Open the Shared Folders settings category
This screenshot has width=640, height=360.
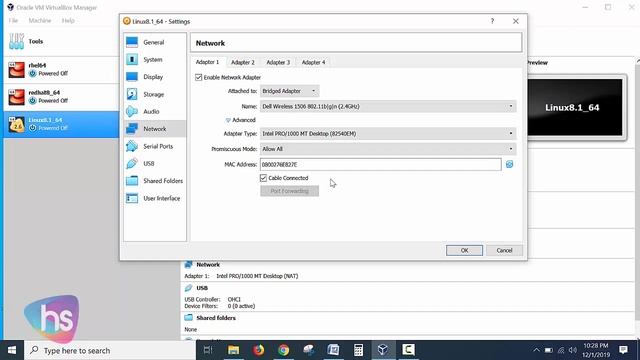pos(155,181)
